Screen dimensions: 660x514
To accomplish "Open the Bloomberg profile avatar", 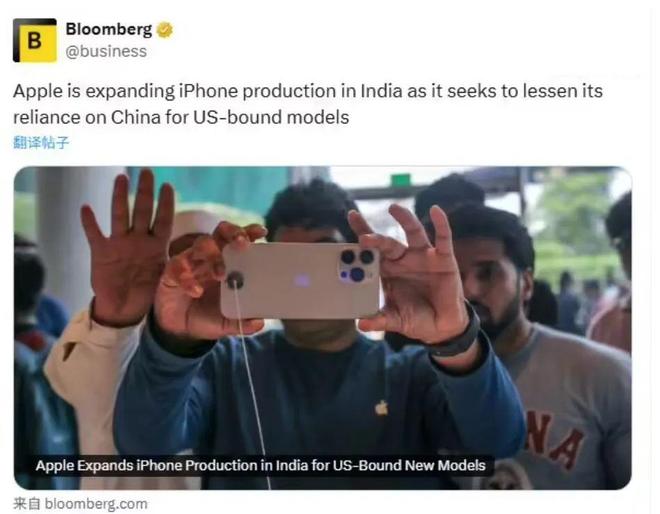I will click(x=35, y=40).
